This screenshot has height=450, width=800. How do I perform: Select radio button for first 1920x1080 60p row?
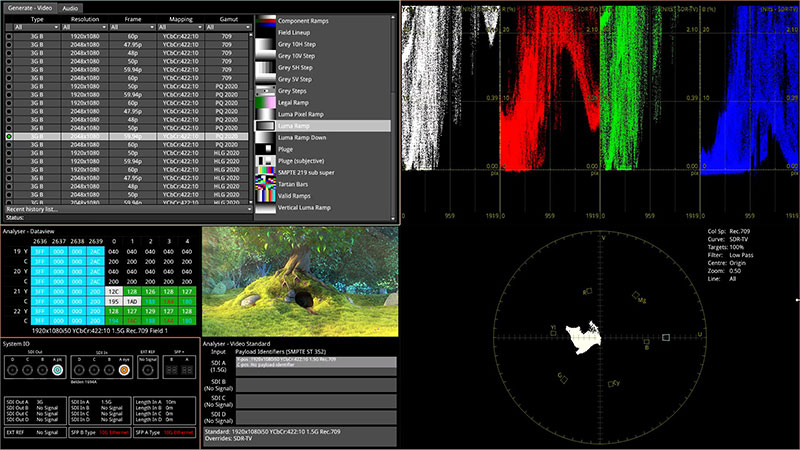pyautogui.click(x=9, y=36)
